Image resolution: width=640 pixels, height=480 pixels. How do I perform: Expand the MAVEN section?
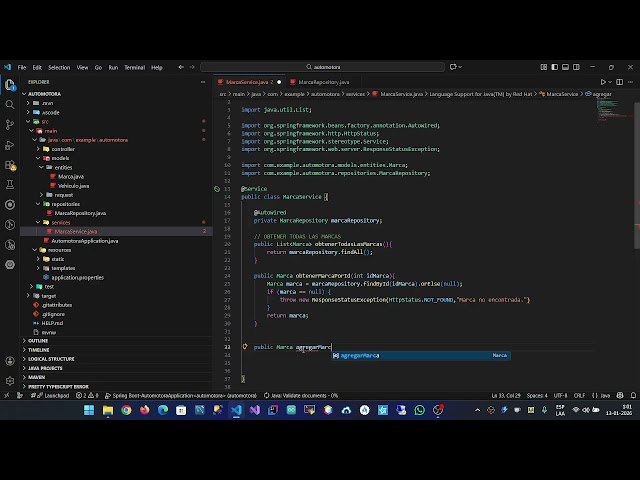point(36,377)
